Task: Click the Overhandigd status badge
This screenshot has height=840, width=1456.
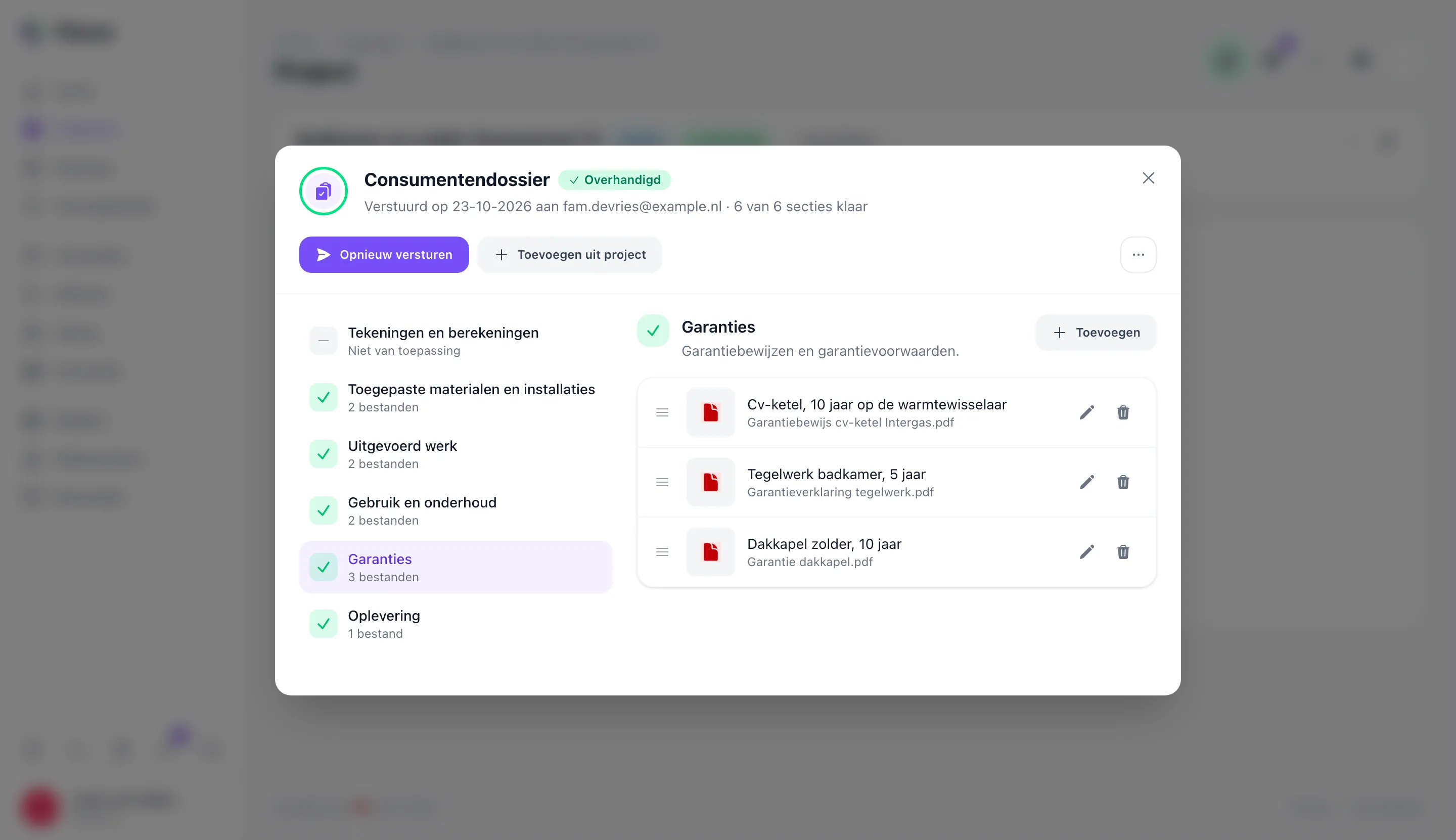Action: [615, 180]
